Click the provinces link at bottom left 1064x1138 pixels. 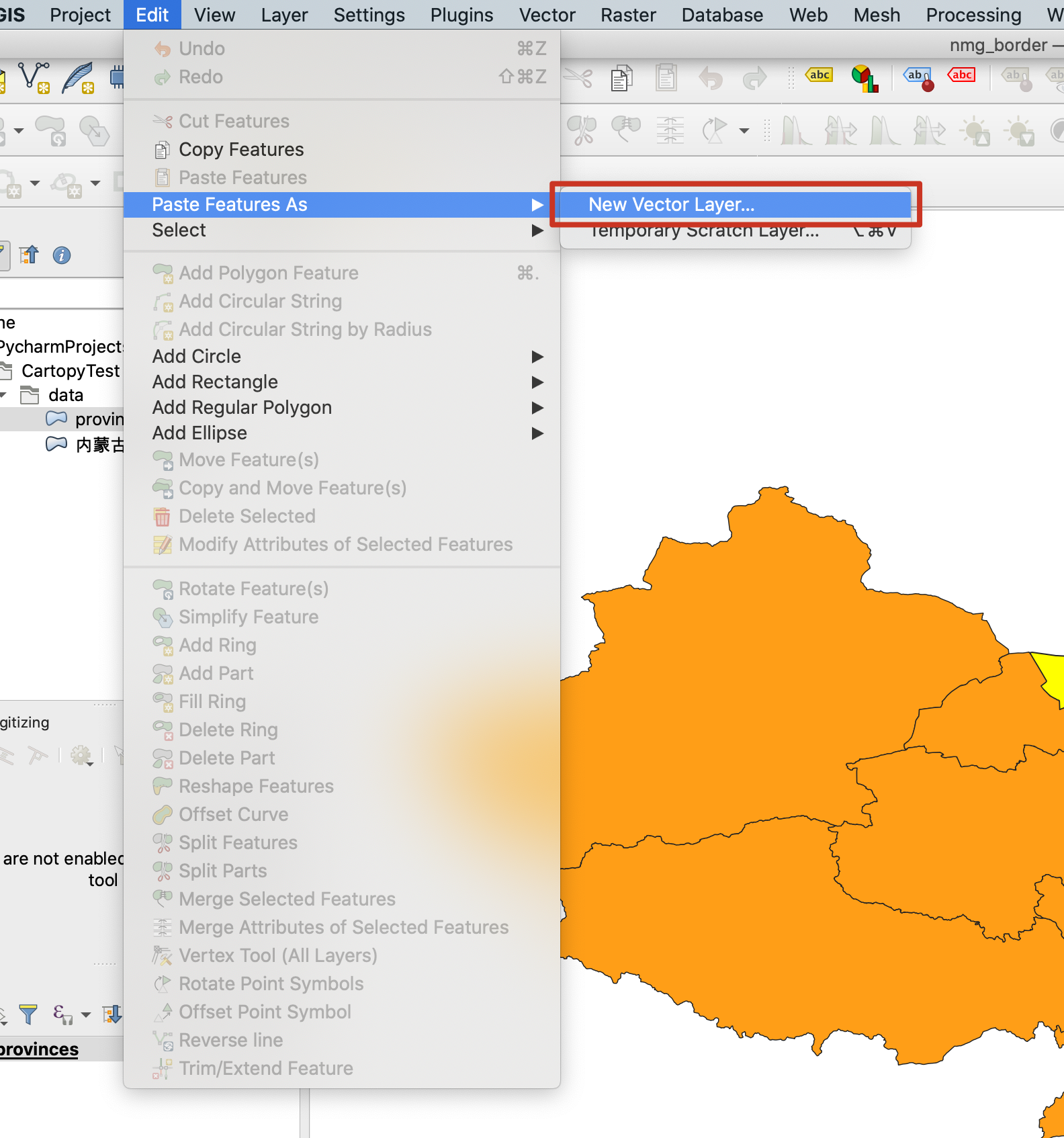pos(38,1049)
